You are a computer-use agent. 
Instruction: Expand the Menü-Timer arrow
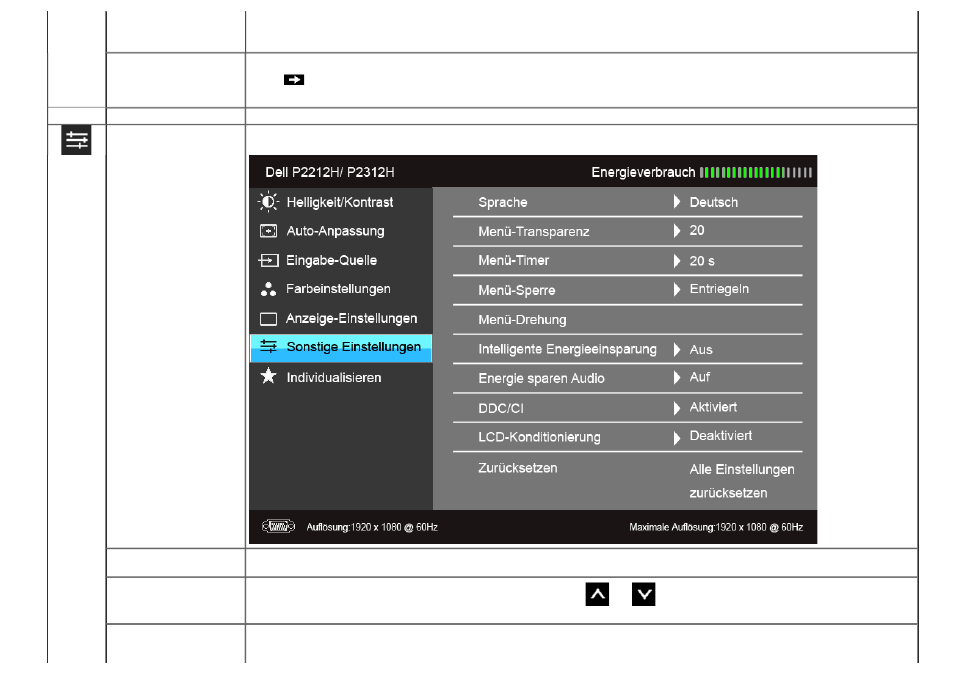(677, 260)
